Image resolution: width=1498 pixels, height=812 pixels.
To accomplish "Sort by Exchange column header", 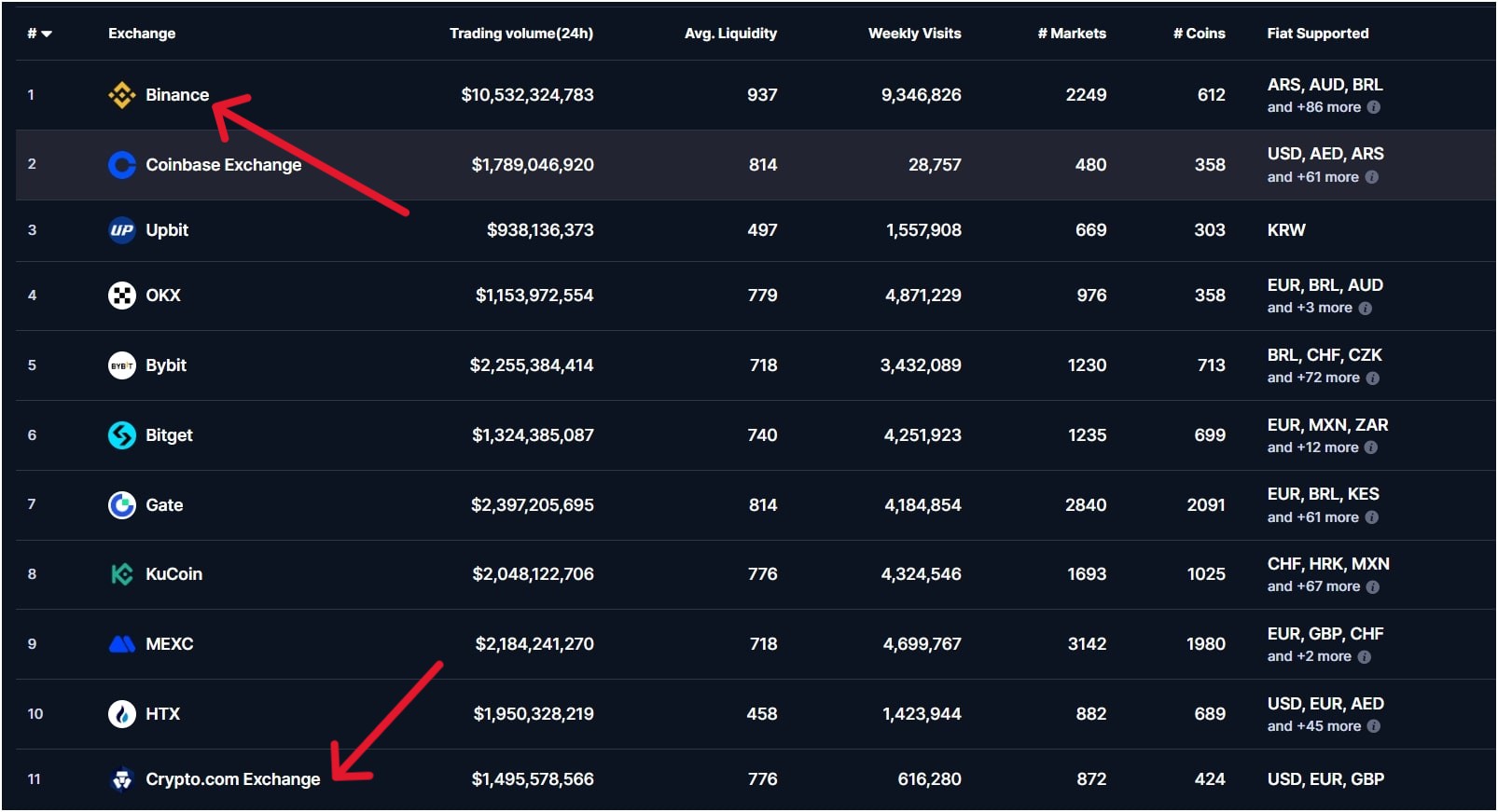I will pyautogui.click(x=142, y=34).
